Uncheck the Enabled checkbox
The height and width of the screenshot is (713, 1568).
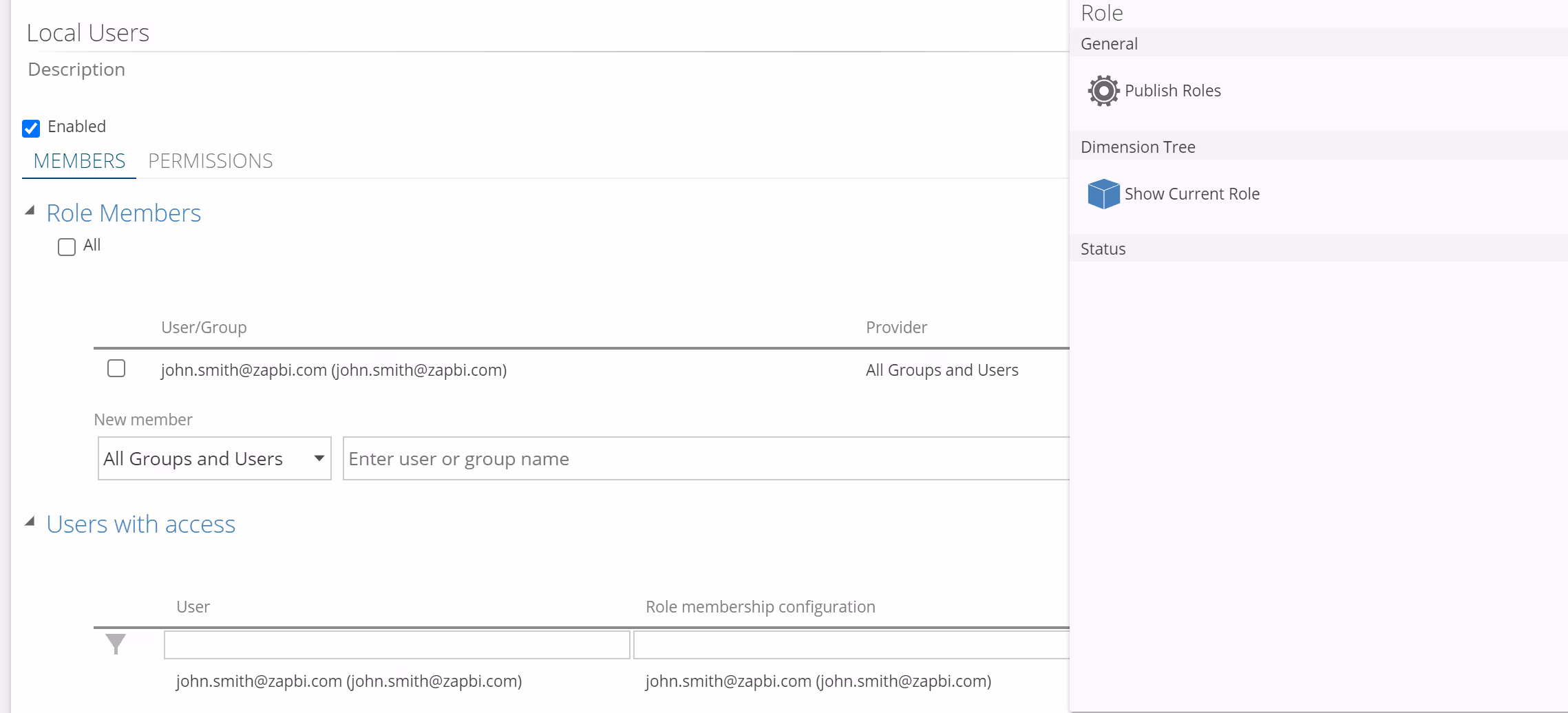31,128
